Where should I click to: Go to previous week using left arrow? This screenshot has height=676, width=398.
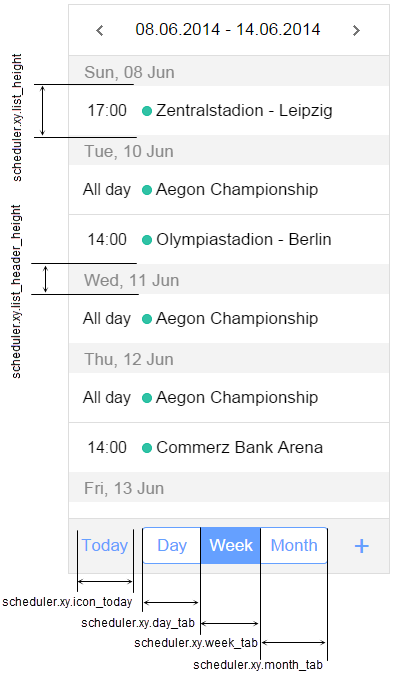point(100,30)
